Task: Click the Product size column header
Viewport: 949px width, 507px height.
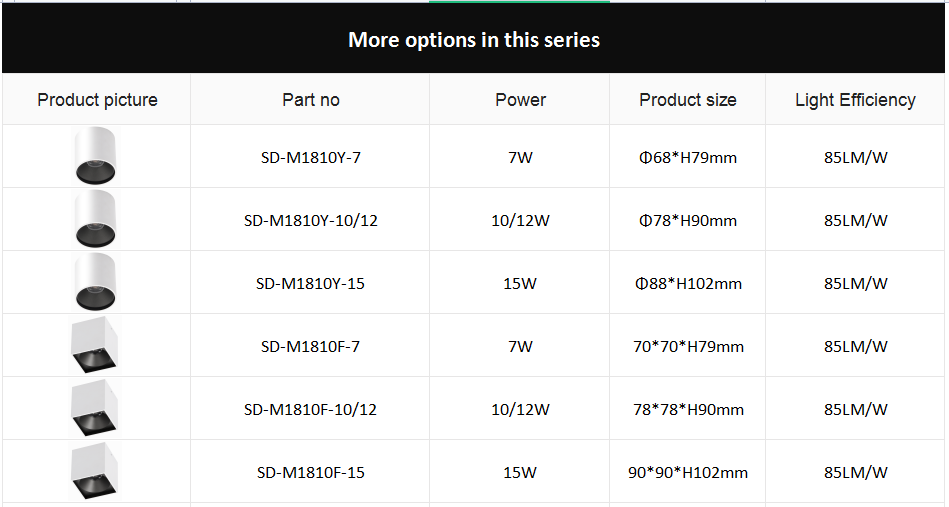Action: click(688, 100)
